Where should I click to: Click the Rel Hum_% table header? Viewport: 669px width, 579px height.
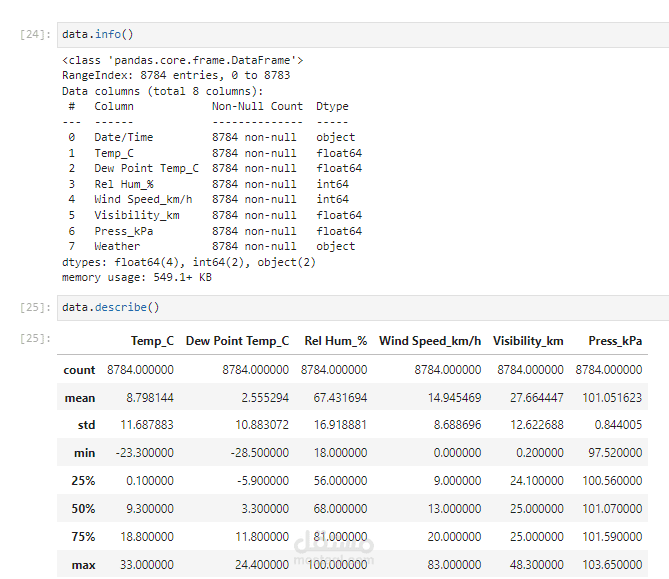pos(336,341)
